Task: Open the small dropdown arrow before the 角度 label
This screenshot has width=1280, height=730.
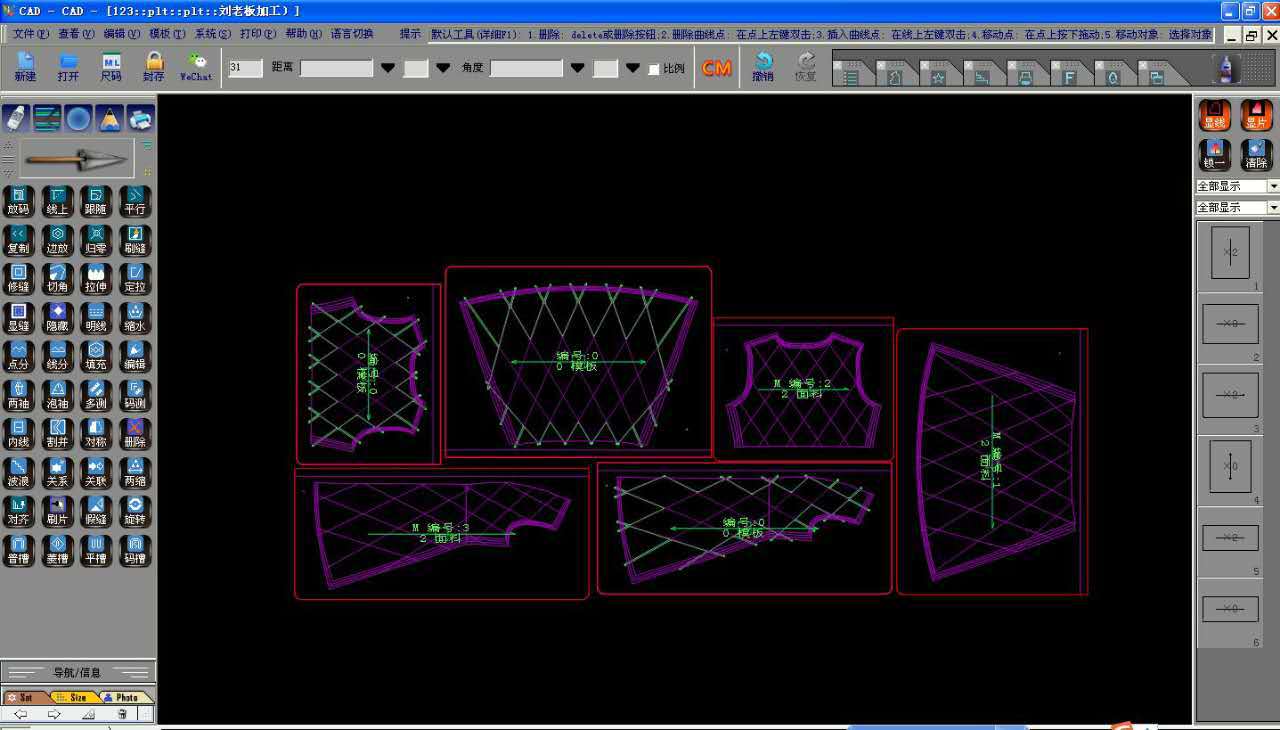Action: [x=443, y=68]
